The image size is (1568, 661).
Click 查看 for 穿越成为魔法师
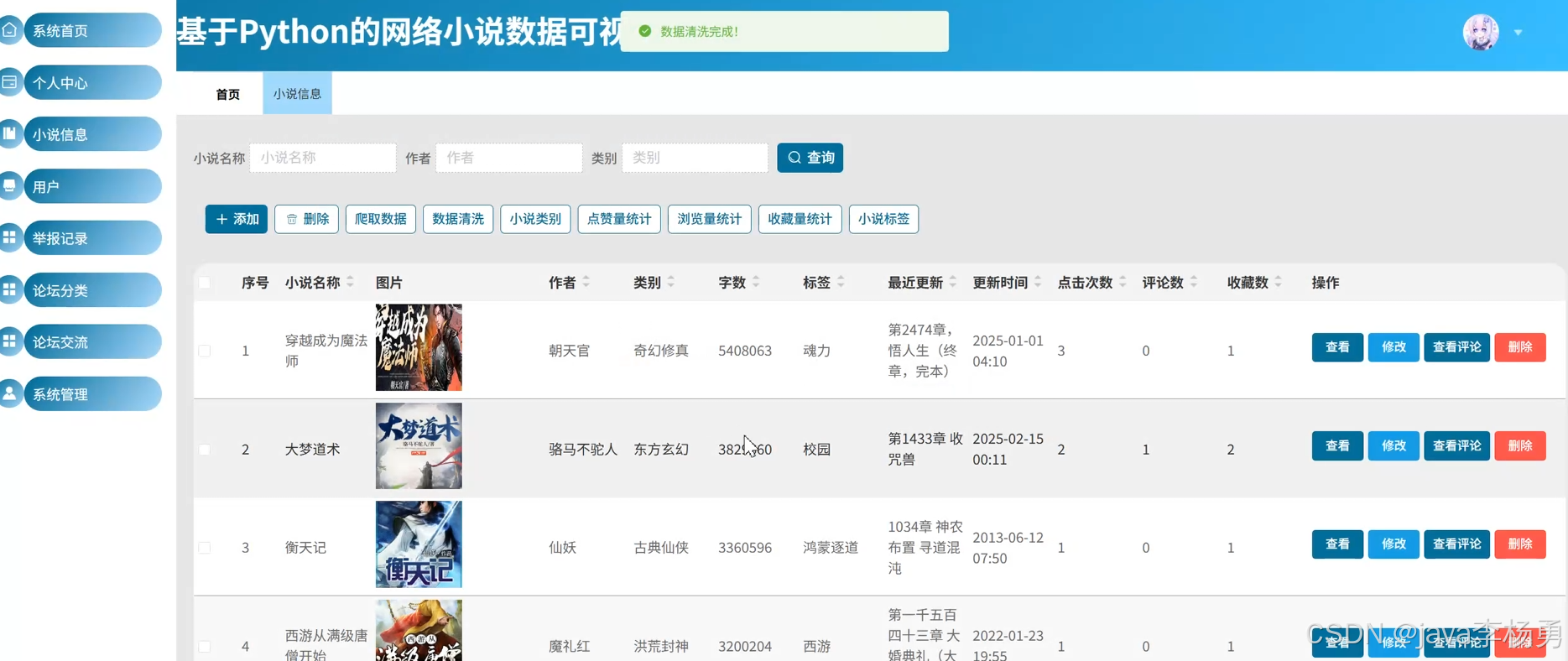[x=1337, y=347]
